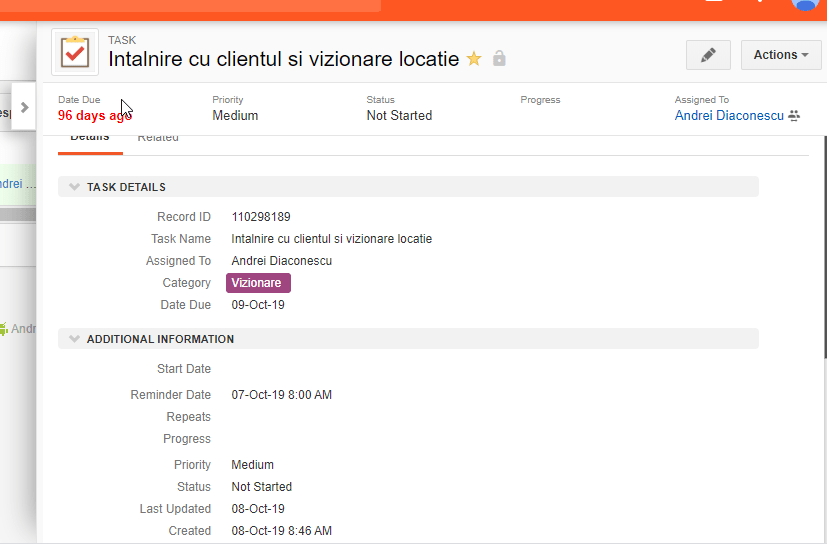Image resolution: width=827 pixels, height=544 pixels.
Task: Click the Android icon in left panel
Action: pyautogui.click(x=4, y=328)
